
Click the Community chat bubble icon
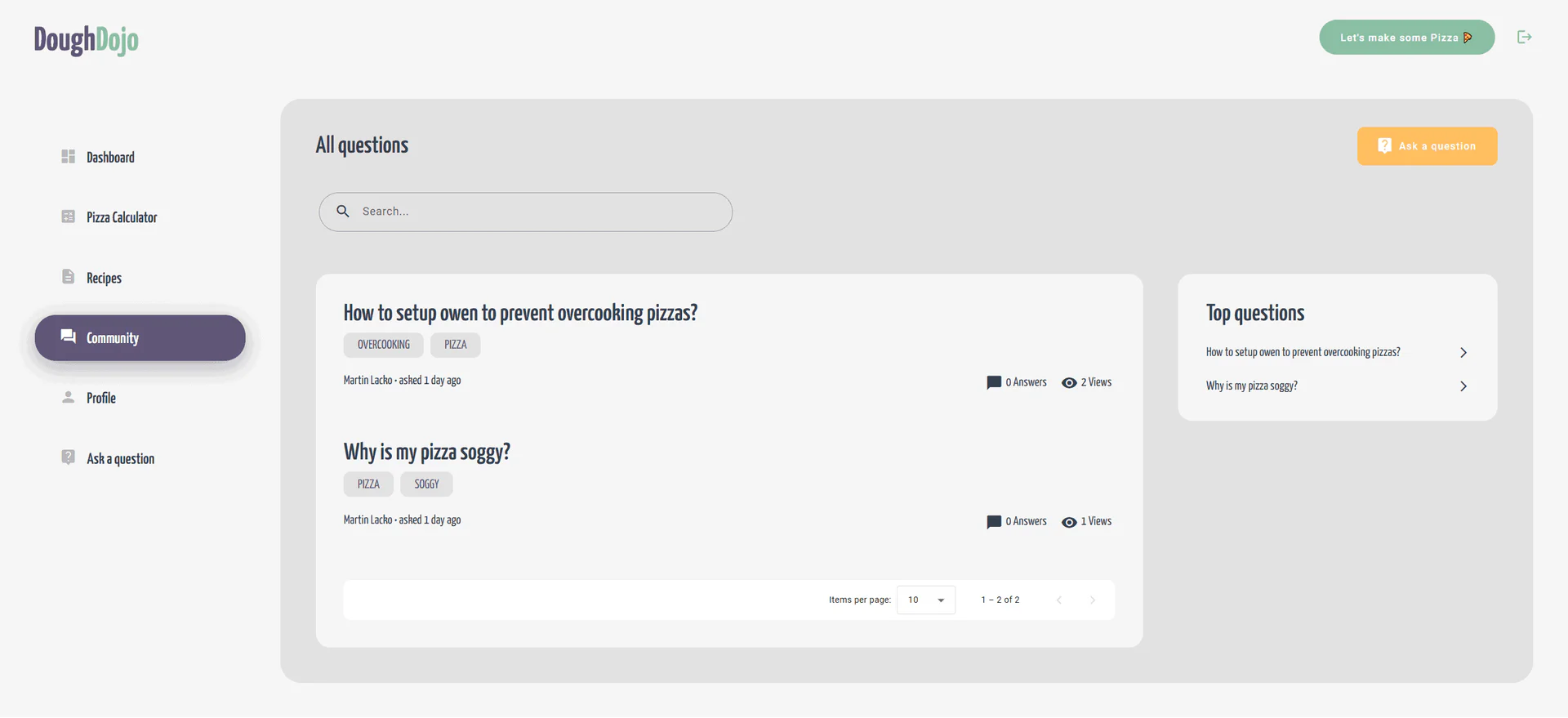click(68, 337)
